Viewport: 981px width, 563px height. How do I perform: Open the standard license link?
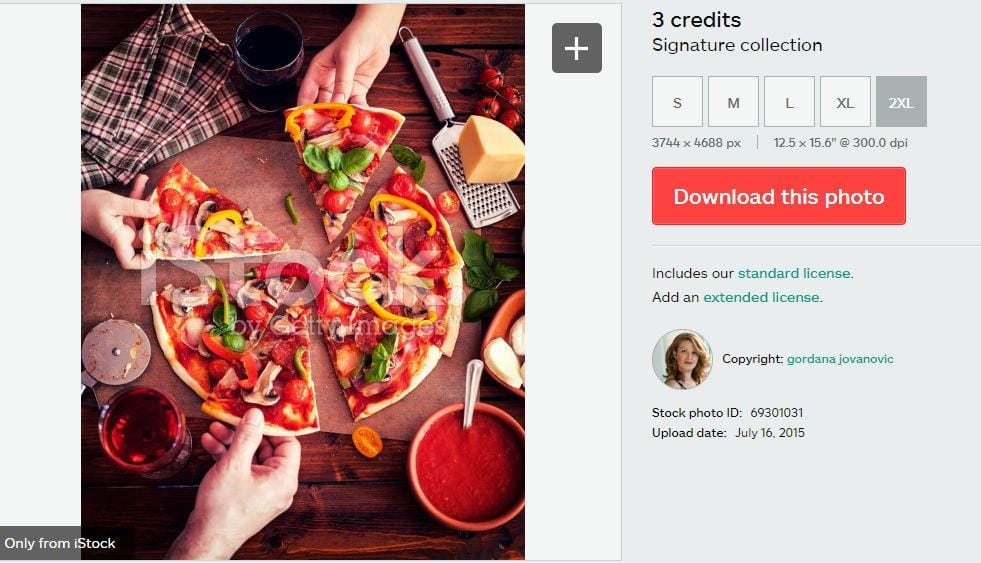click(x=794, y=273)
